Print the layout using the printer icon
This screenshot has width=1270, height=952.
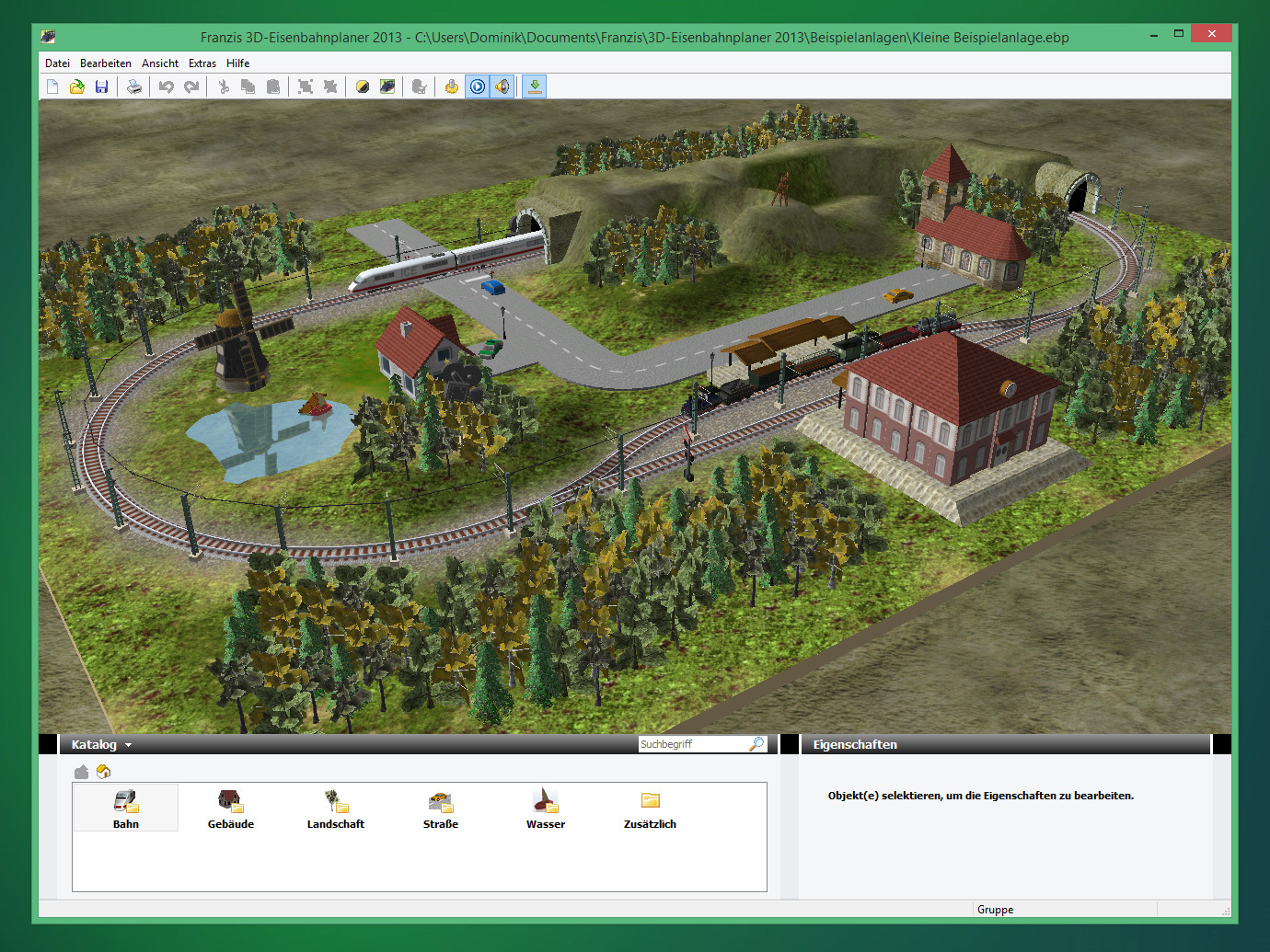(134, 86)
